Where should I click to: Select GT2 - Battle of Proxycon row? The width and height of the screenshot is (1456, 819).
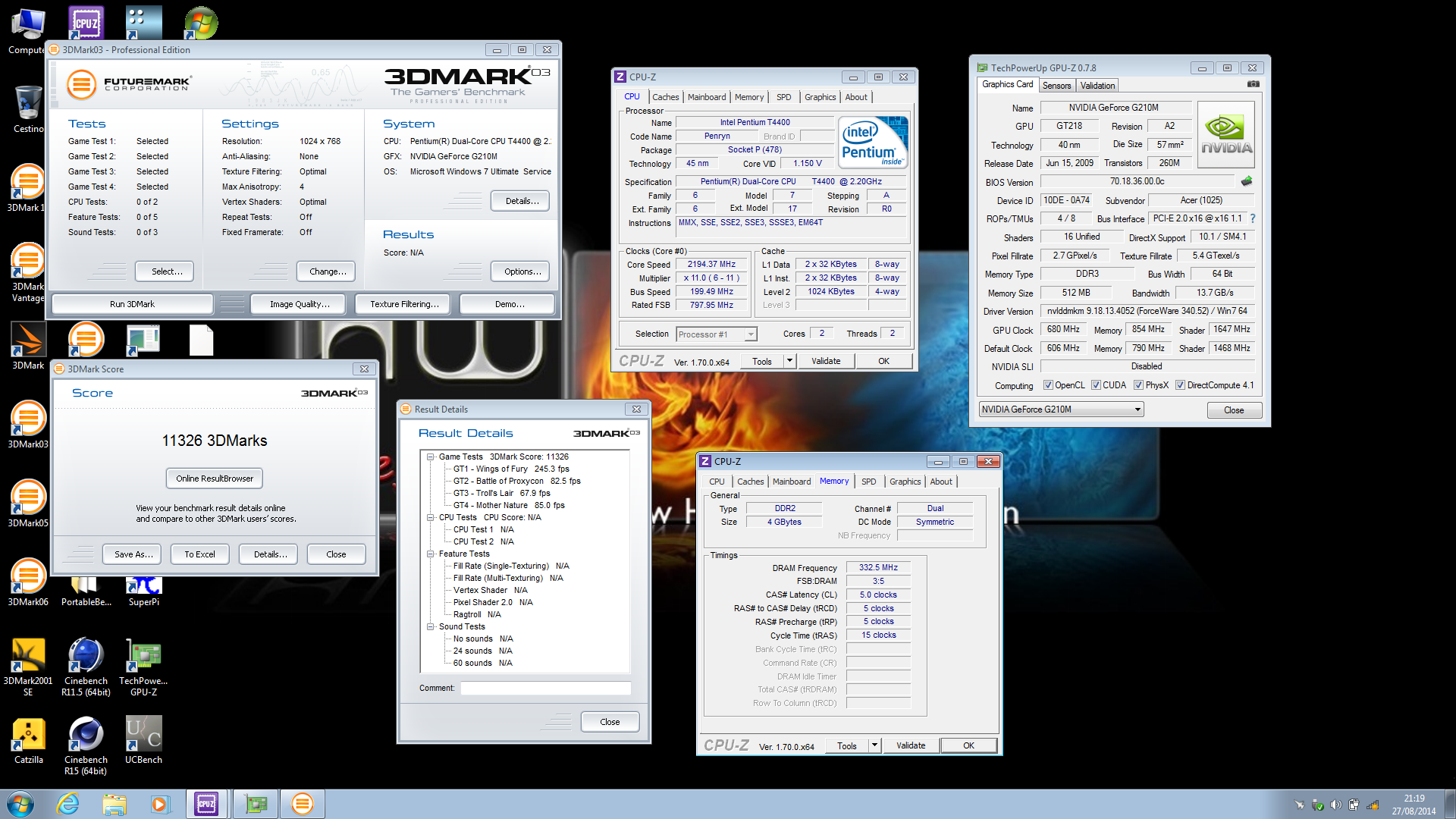(516, 481)
